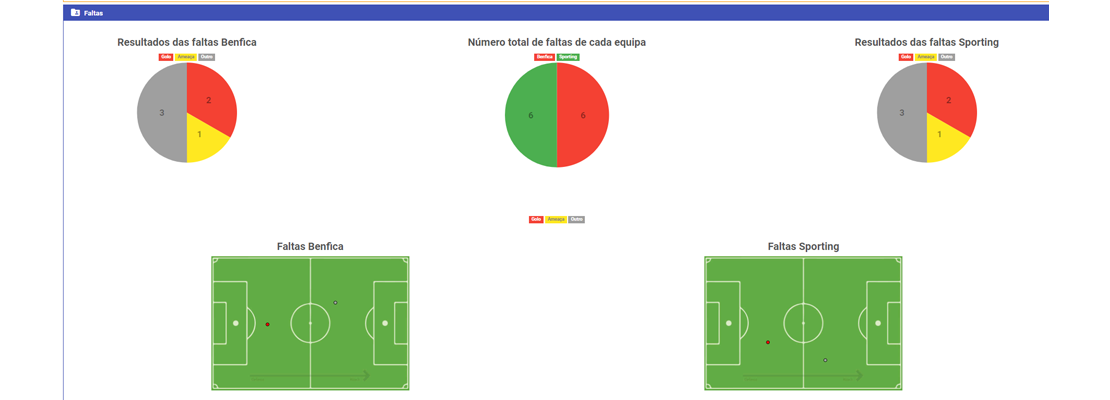
Task: Collapse the Faltas section header bar
Action: click(x=556, y=13)
